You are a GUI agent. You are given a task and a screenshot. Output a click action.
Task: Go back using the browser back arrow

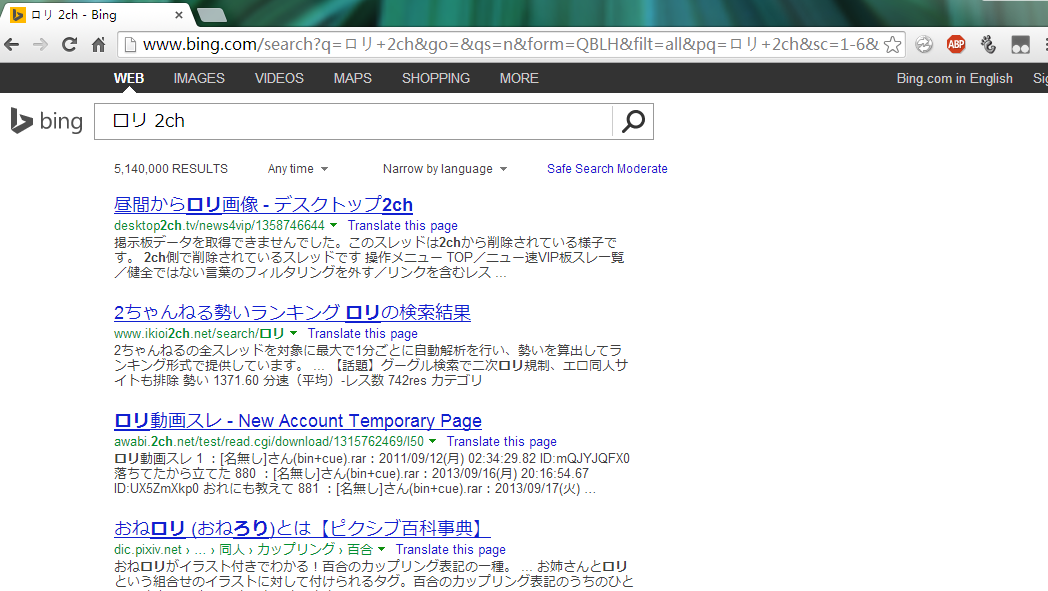point(11,45)
